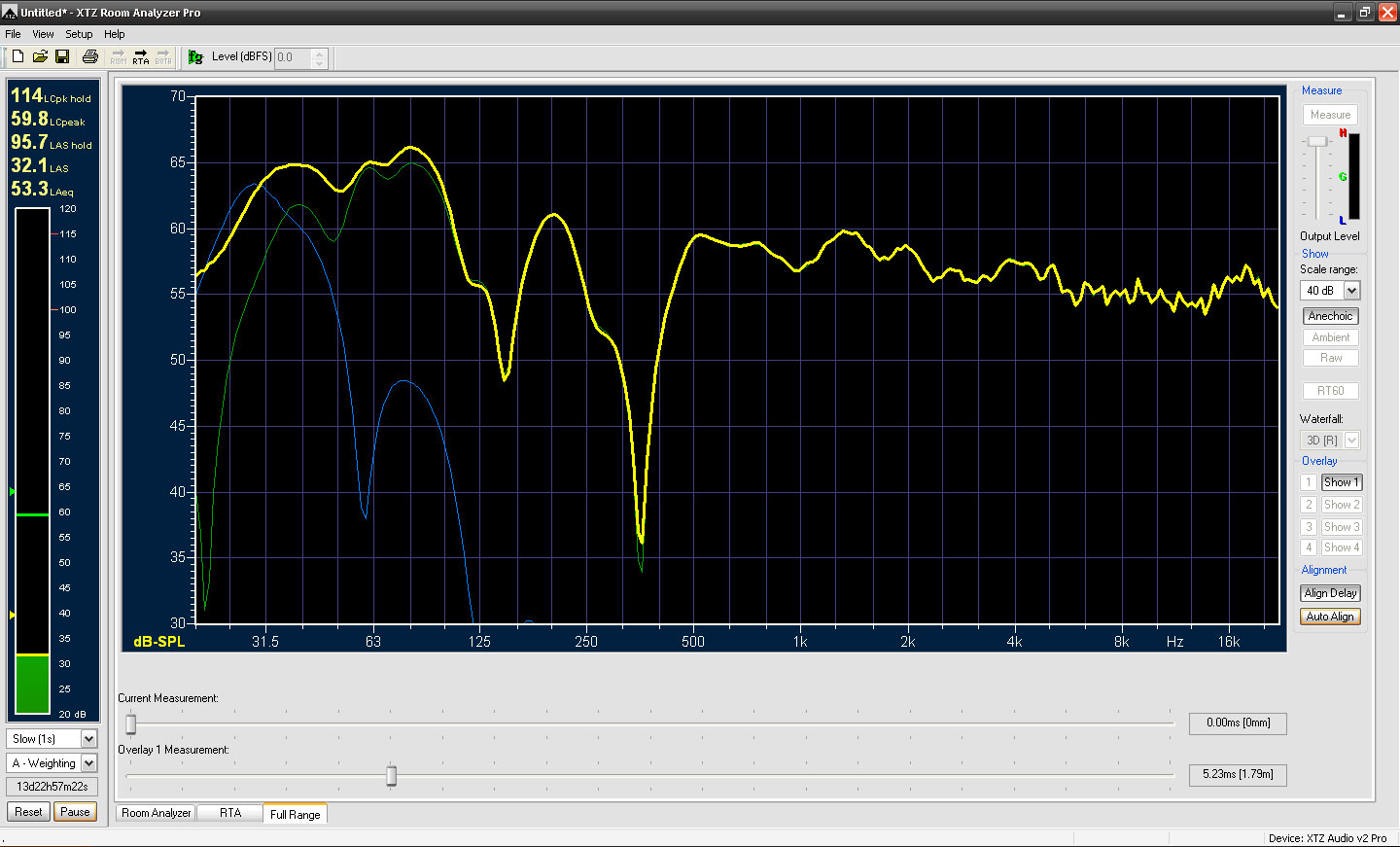
Task: Select the RTA arrow toolbar icon
Action: pos(141,57)
